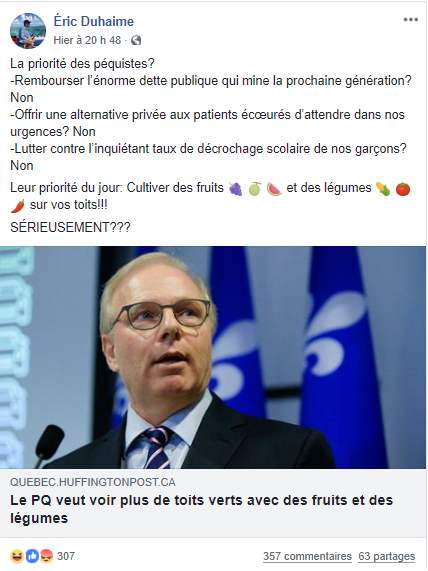This screenshot has height=571, width=428.
Task: Click the corn emoji in the post
Action: pos(383,189)
